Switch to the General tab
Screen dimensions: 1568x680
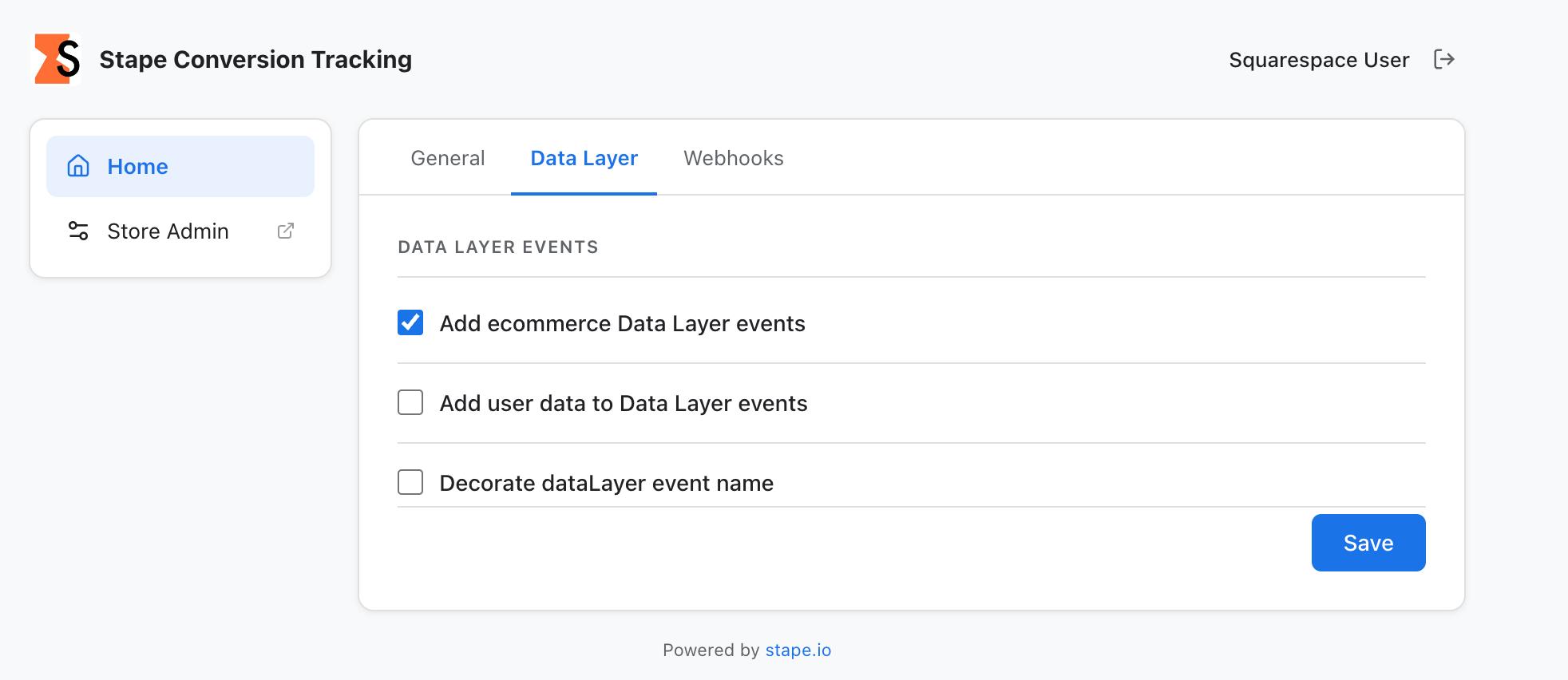pos(448,158)
